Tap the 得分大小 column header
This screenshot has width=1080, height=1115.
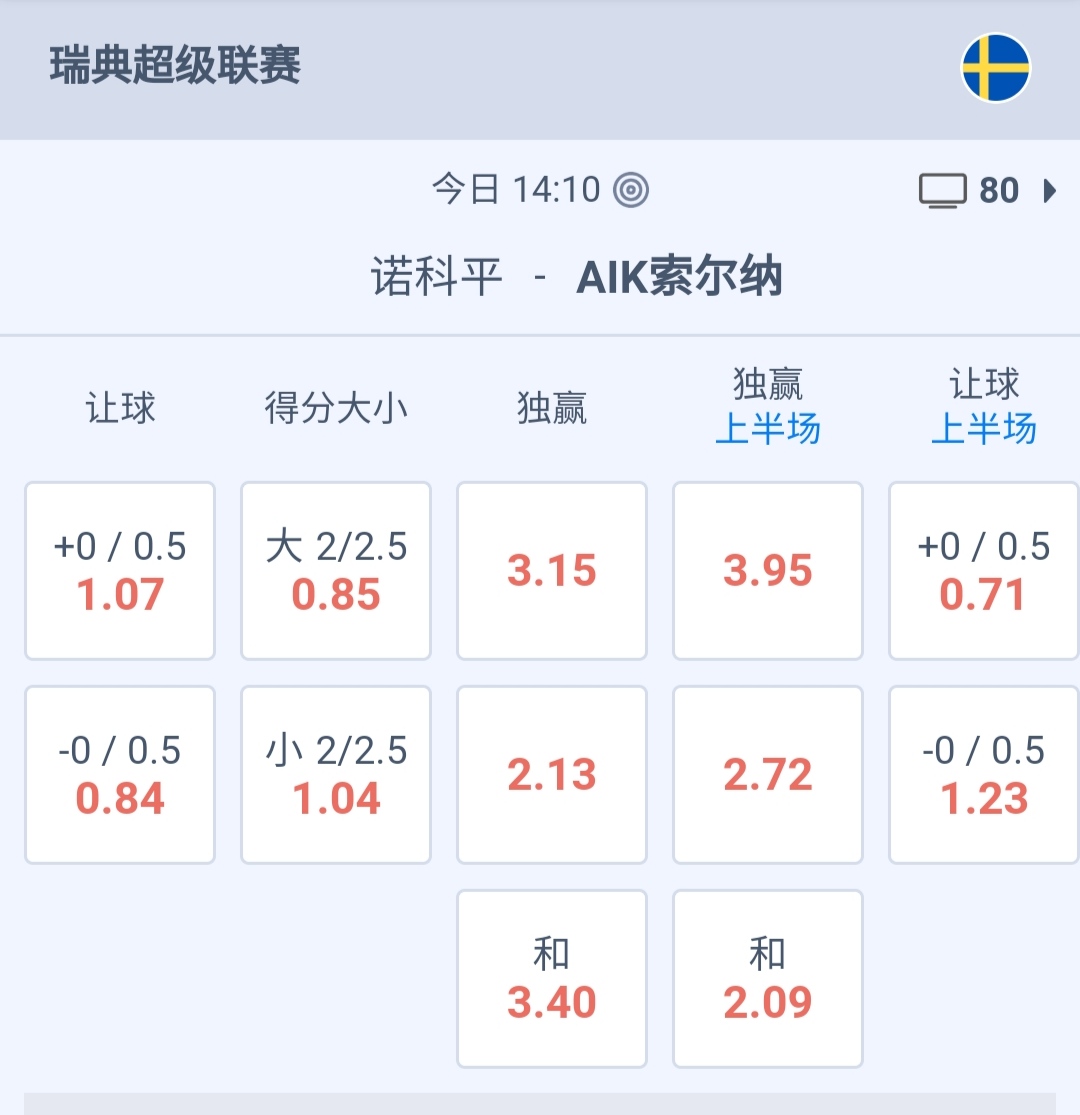tap(336, 408)
